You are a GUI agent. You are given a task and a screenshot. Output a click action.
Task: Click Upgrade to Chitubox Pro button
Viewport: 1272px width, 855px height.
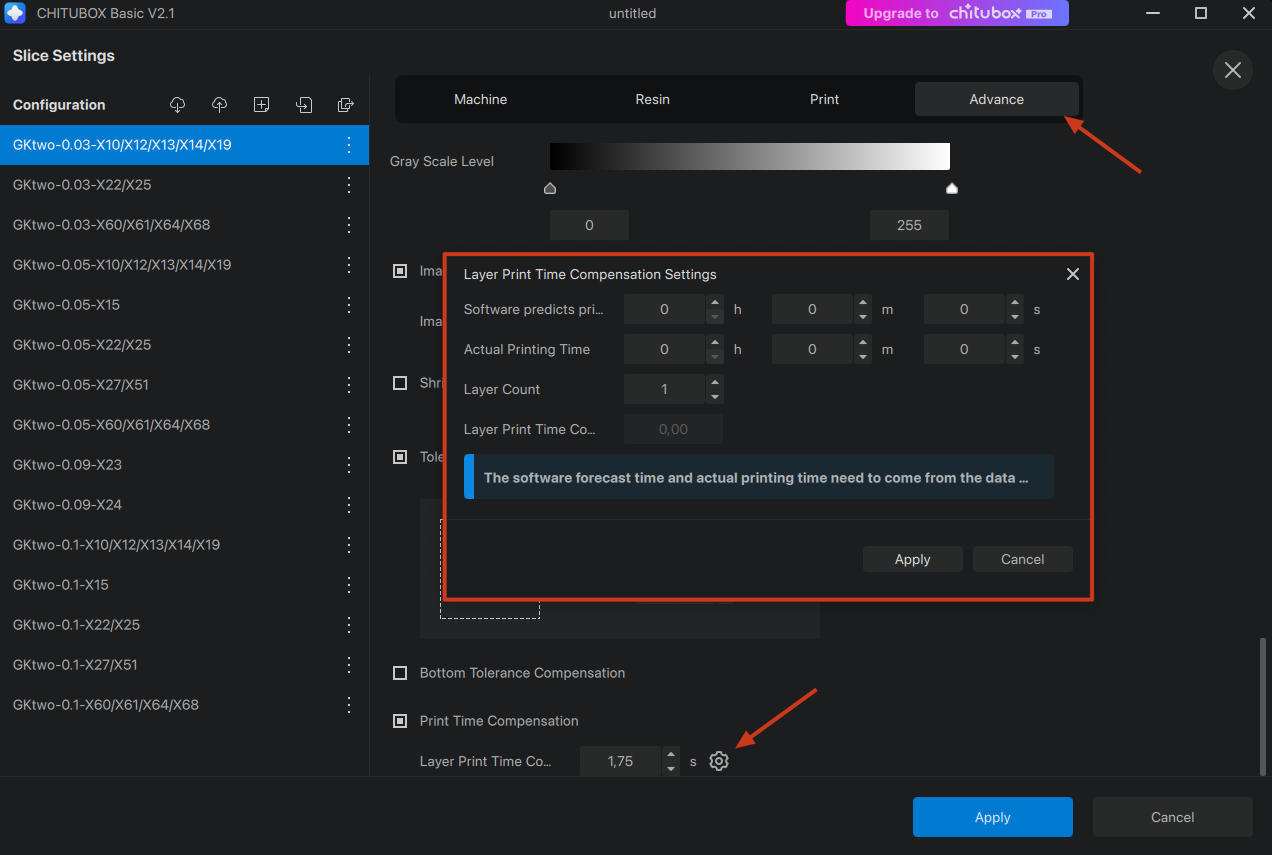pos(956,13)
